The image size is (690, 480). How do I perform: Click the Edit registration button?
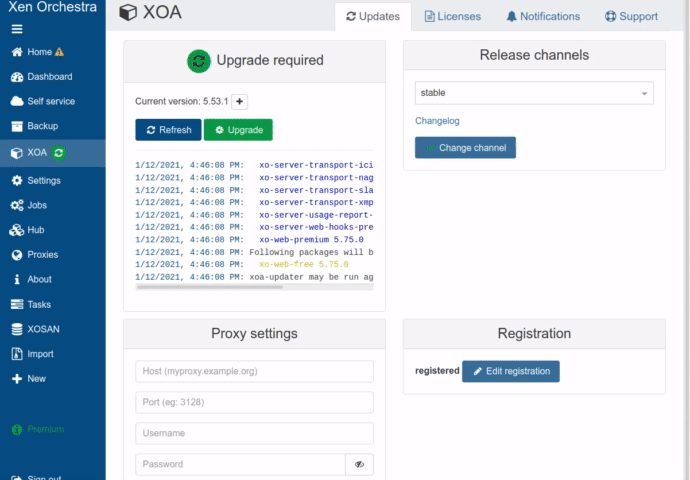point(510,371)
